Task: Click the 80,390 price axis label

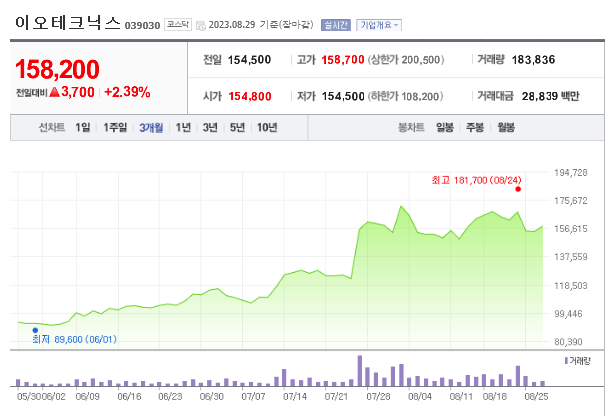Action: point(568,342)
